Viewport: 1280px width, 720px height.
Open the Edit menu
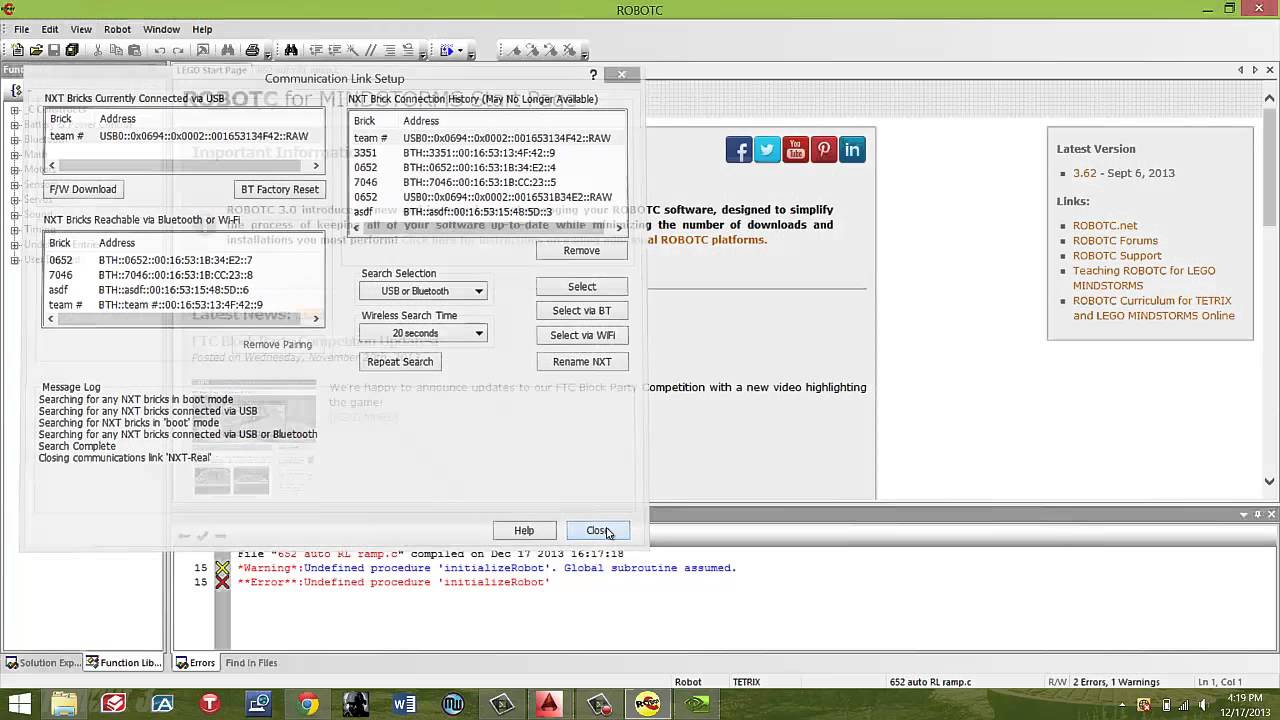(x=50, y=29)
